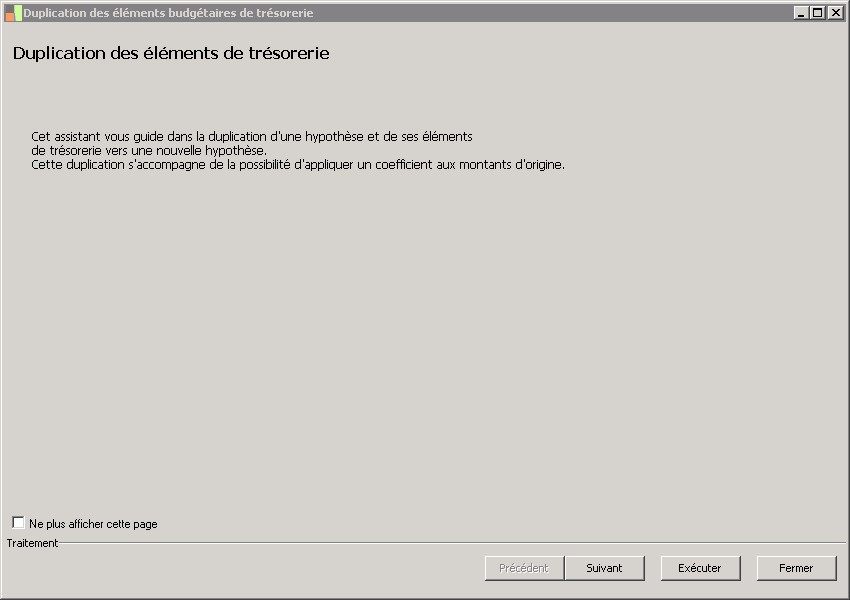Click the window title 'Duplication des éléments budgétaires de trésorerie'

pos(168,13)
